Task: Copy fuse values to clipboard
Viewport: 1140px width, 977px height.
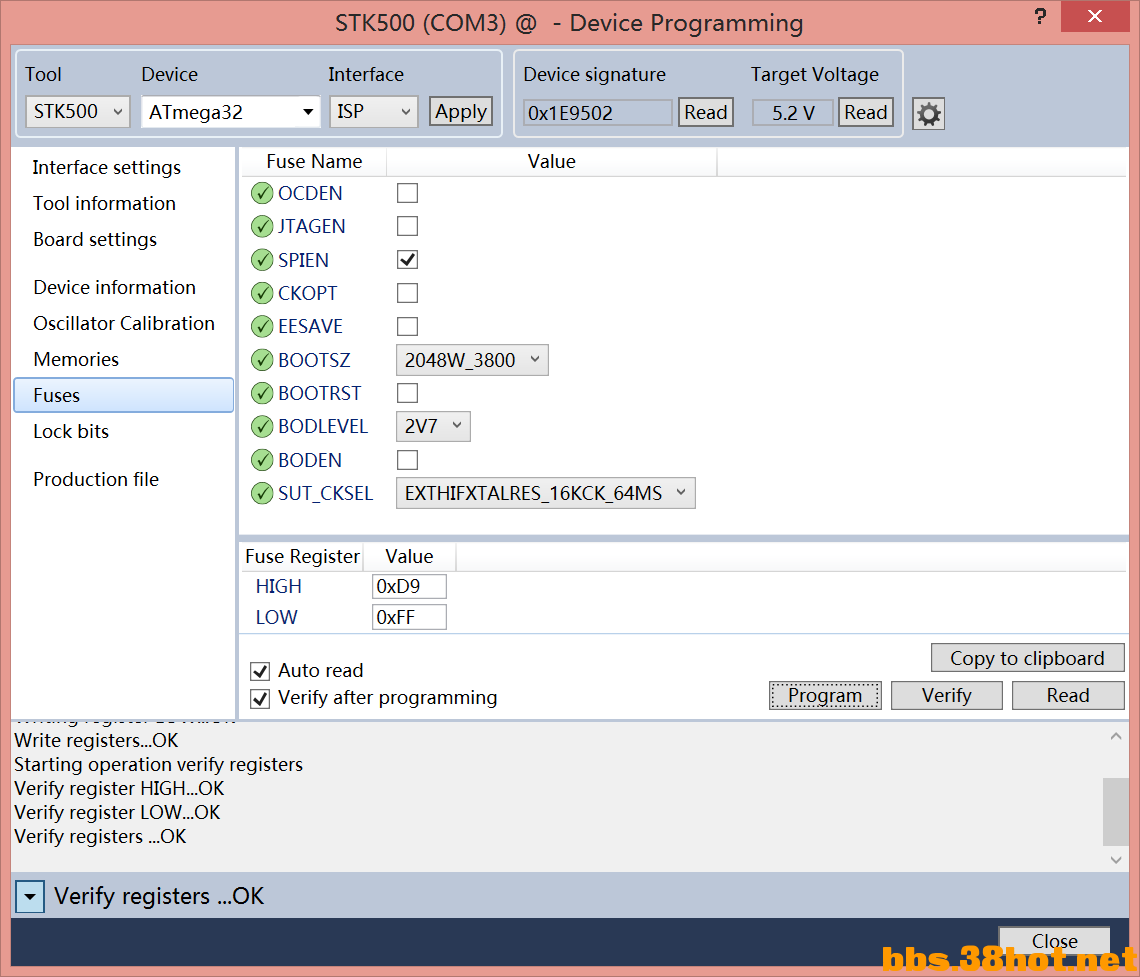Action: tap(1027, 659)
